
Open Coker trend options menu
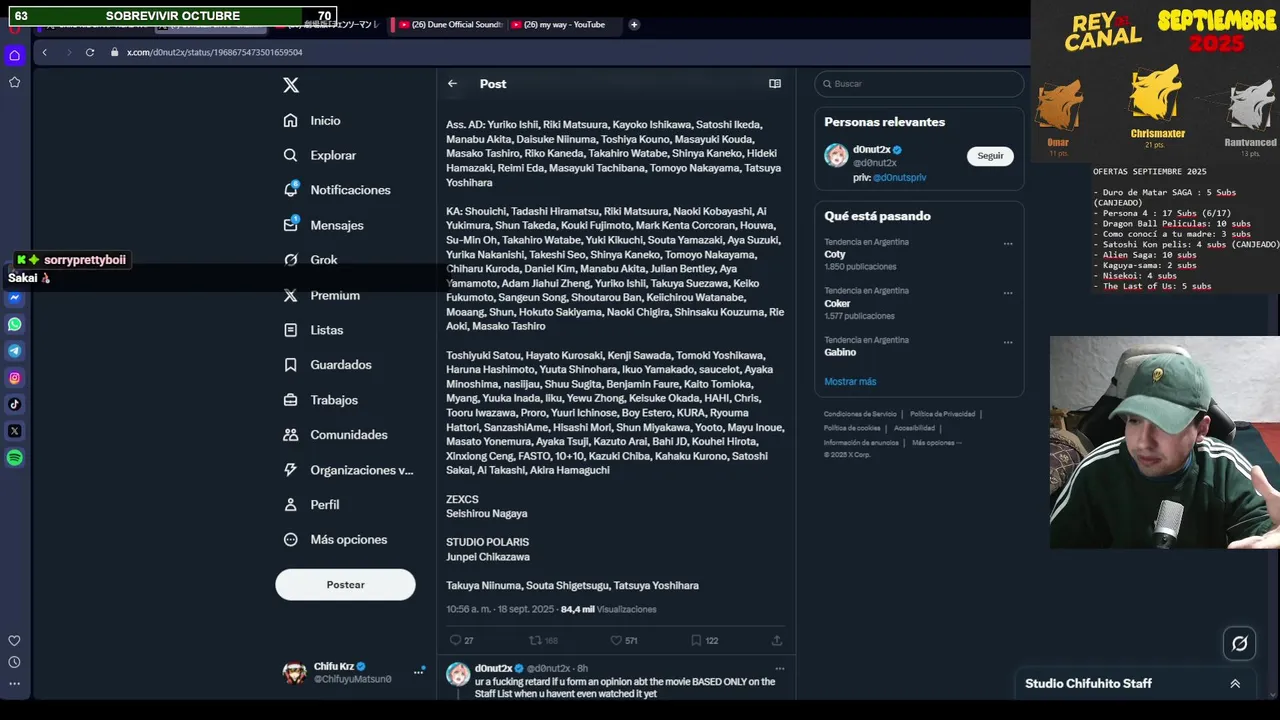pyautogui.click(x=1008, y=293)
